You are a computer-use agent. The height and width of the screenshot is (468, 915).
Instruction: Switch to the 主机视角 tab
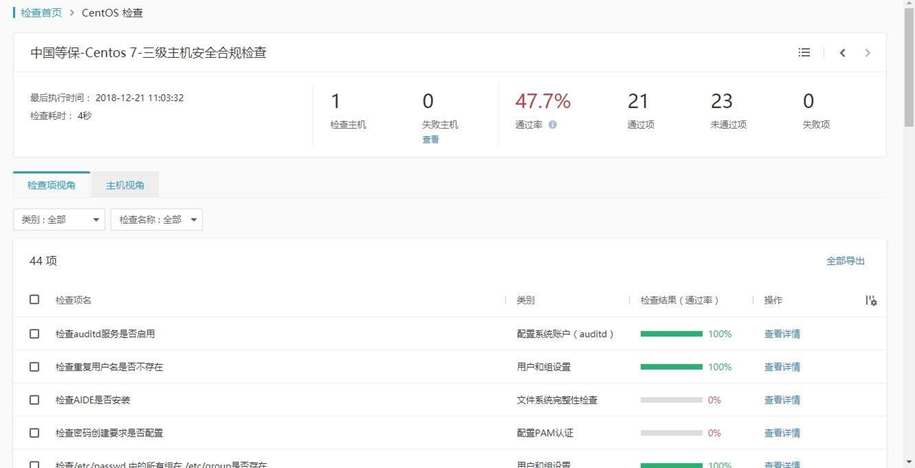point(125,185)
